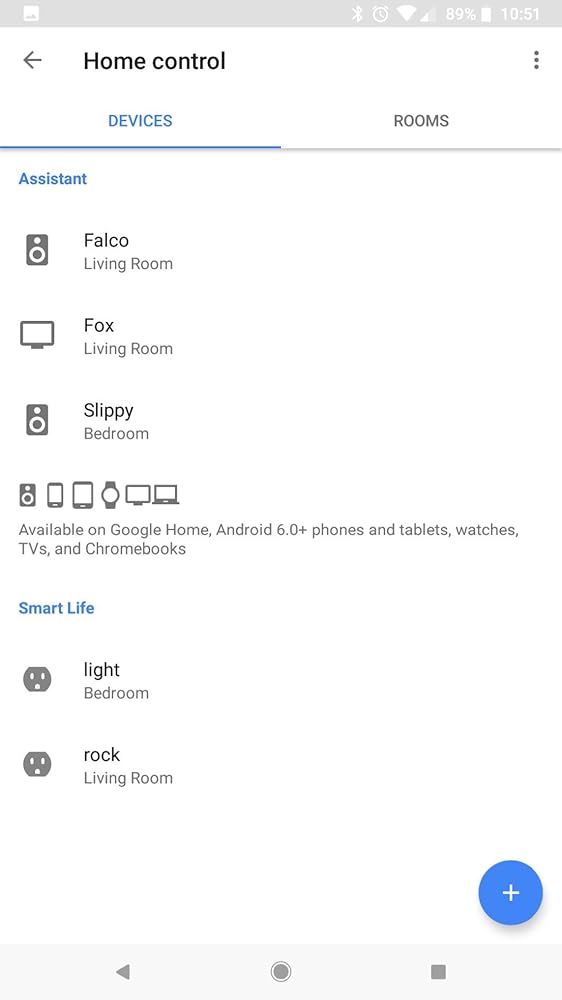Tap the blue plus add-device button

(510, 892)
